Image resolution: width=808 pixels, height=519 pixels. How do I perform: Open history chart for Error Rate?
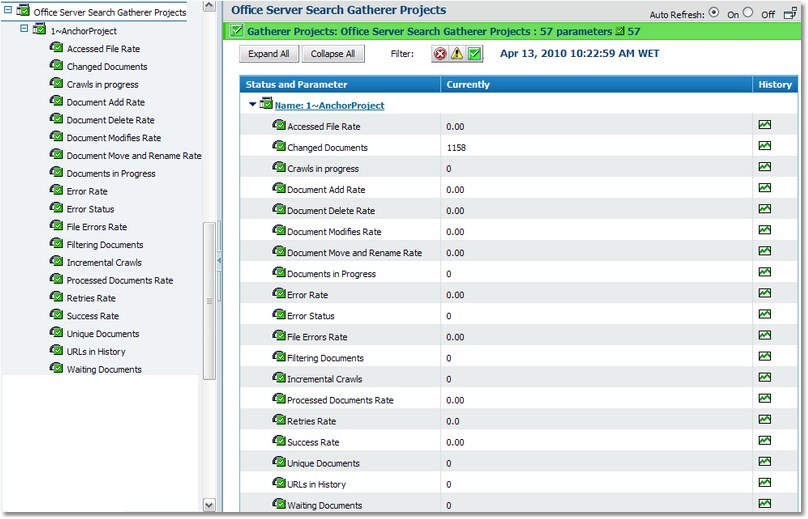(765, 293)
